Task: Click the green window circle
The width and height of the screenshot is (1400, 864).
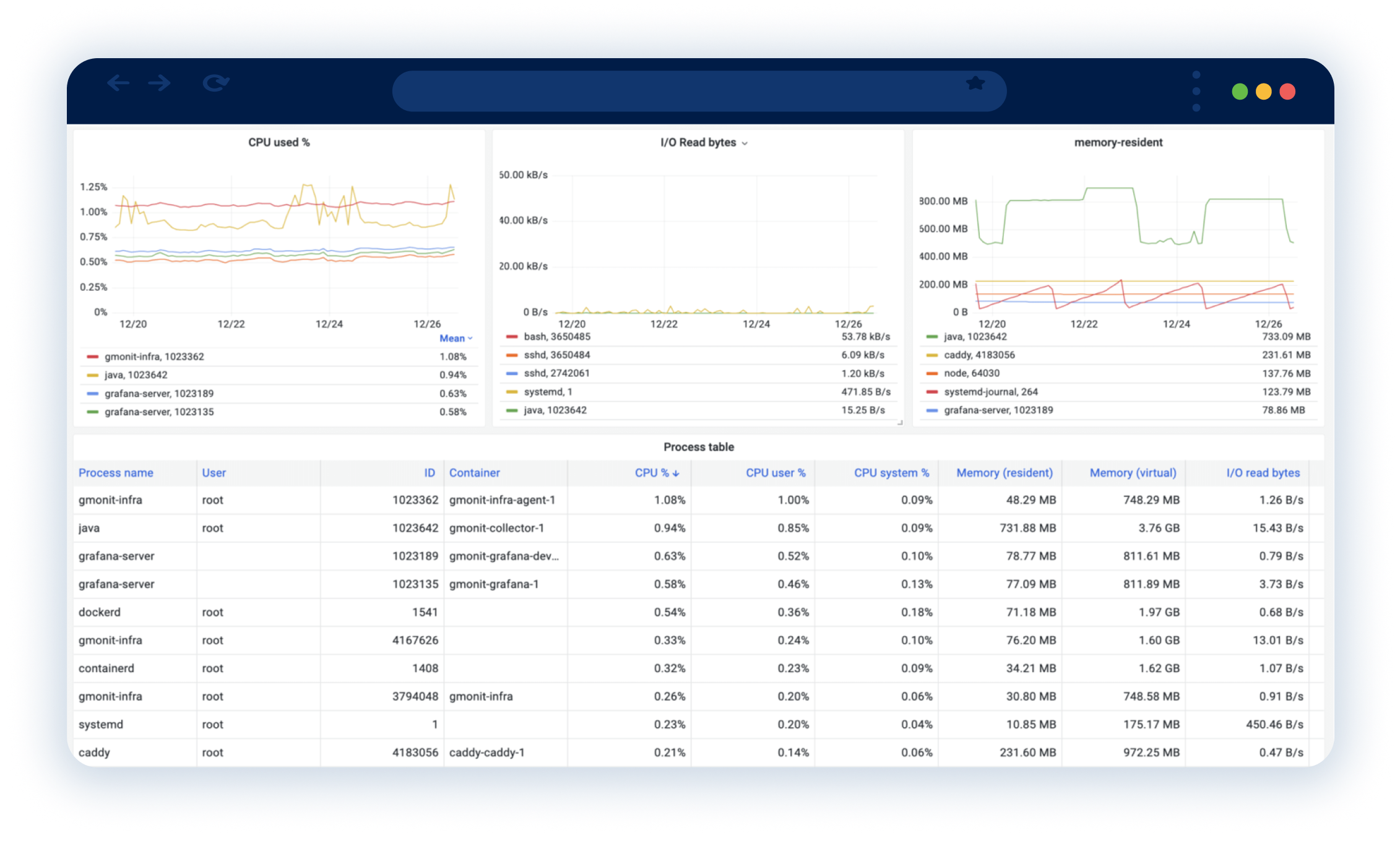Action: (x=1240, y=92)
